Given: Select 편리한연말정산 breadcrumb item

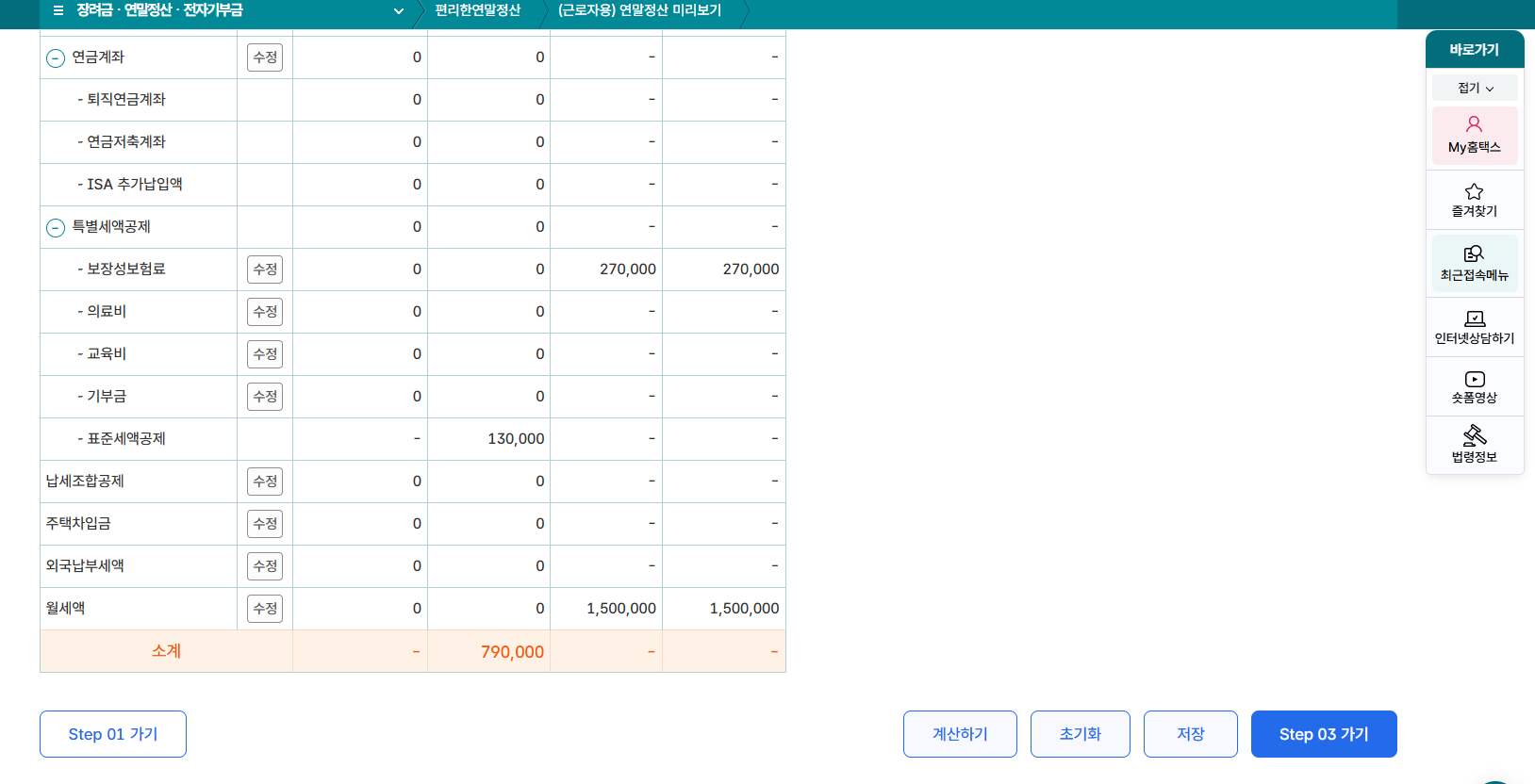Looking at the screenshot, I should 478,10.
